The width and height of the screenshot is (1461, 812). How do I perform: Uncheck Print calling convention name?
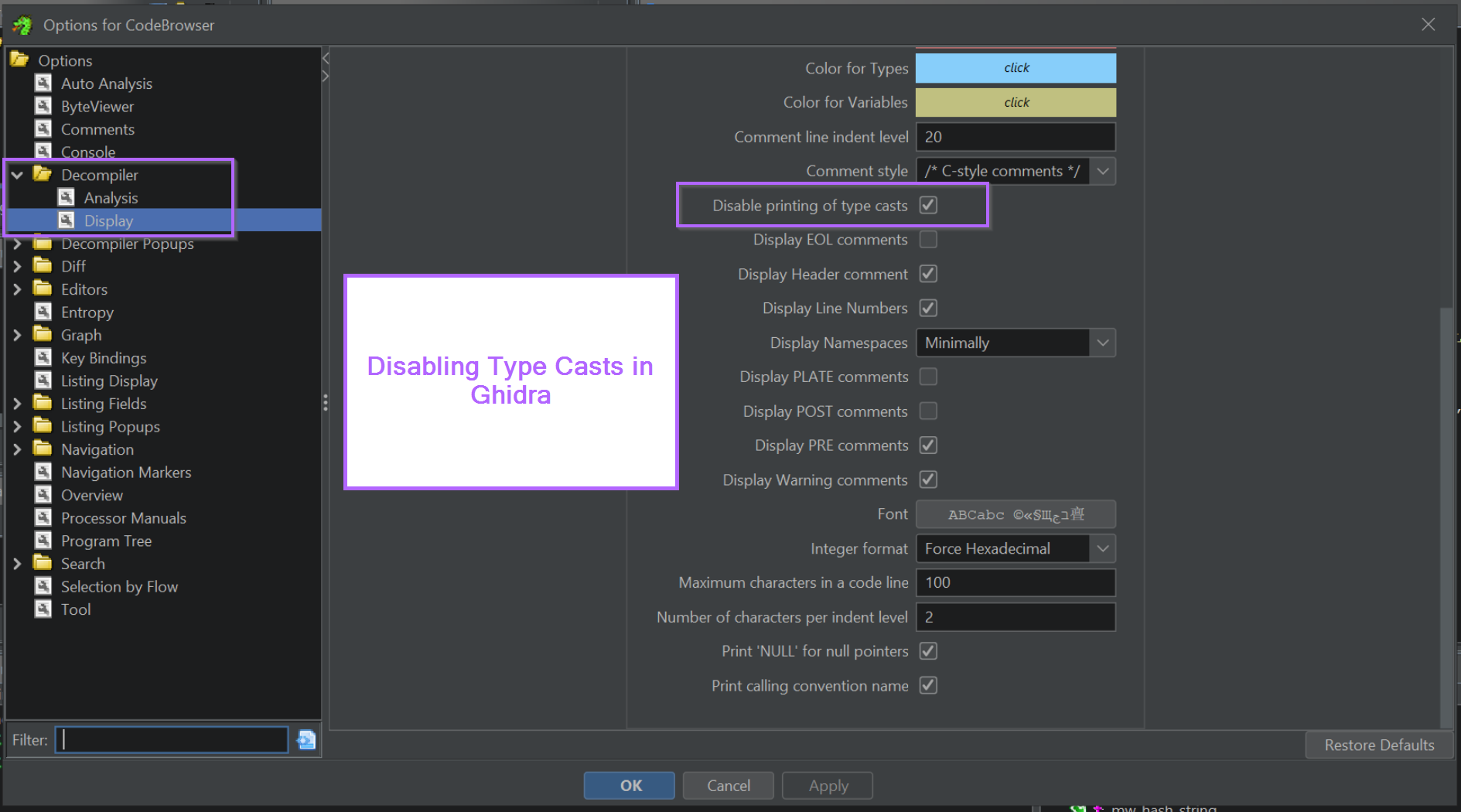pyautogui.click(x=928, y=685)
